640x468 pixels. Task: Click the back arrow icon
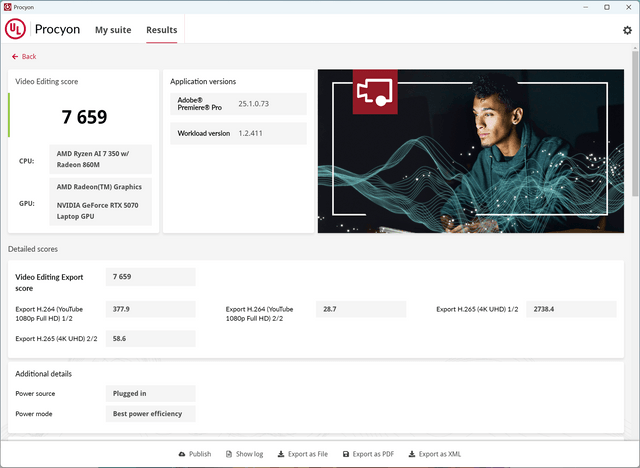[x=15, y=56]
